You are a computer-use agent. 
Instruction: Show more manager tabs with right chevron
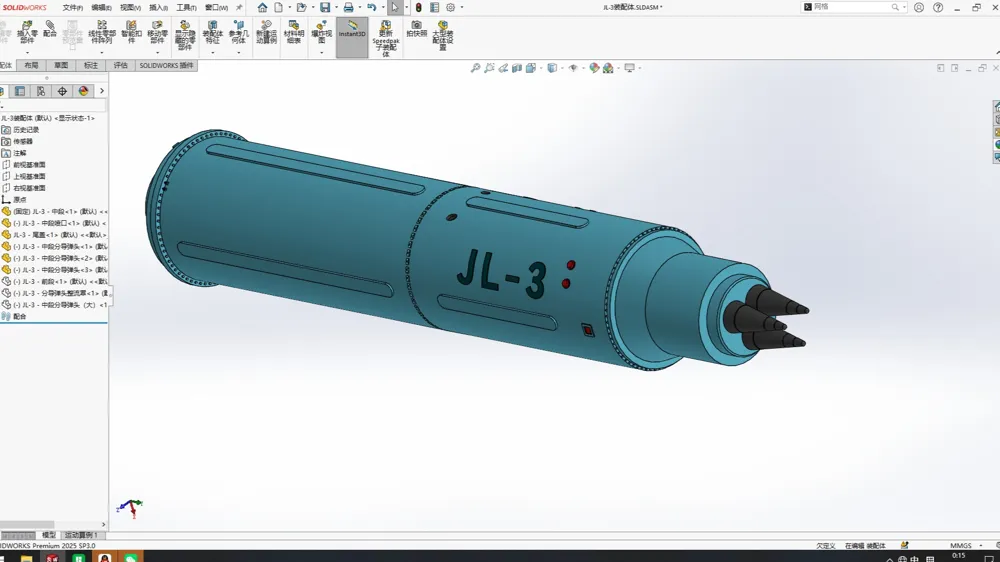pyautogui.click(x=101, y=91)
